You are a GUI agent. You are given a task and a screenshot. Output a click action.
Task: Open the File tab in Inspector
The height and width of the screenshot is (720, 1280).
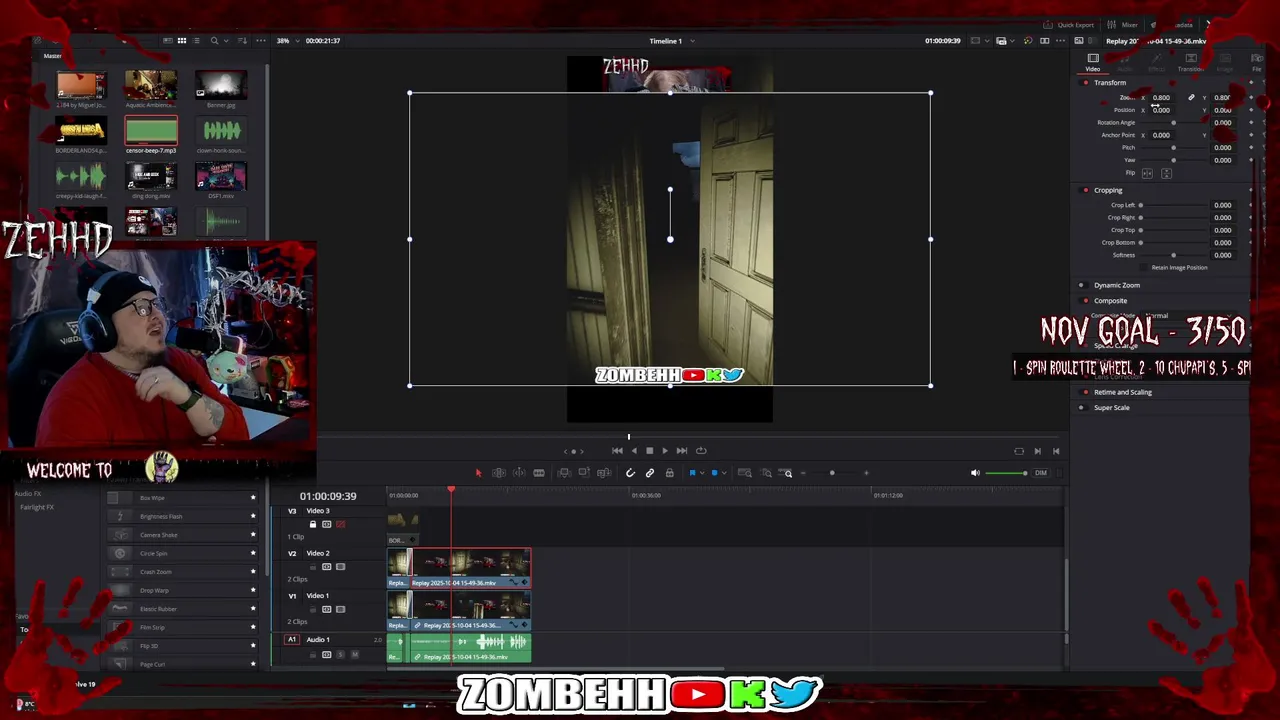click(x=1257, y=62)
